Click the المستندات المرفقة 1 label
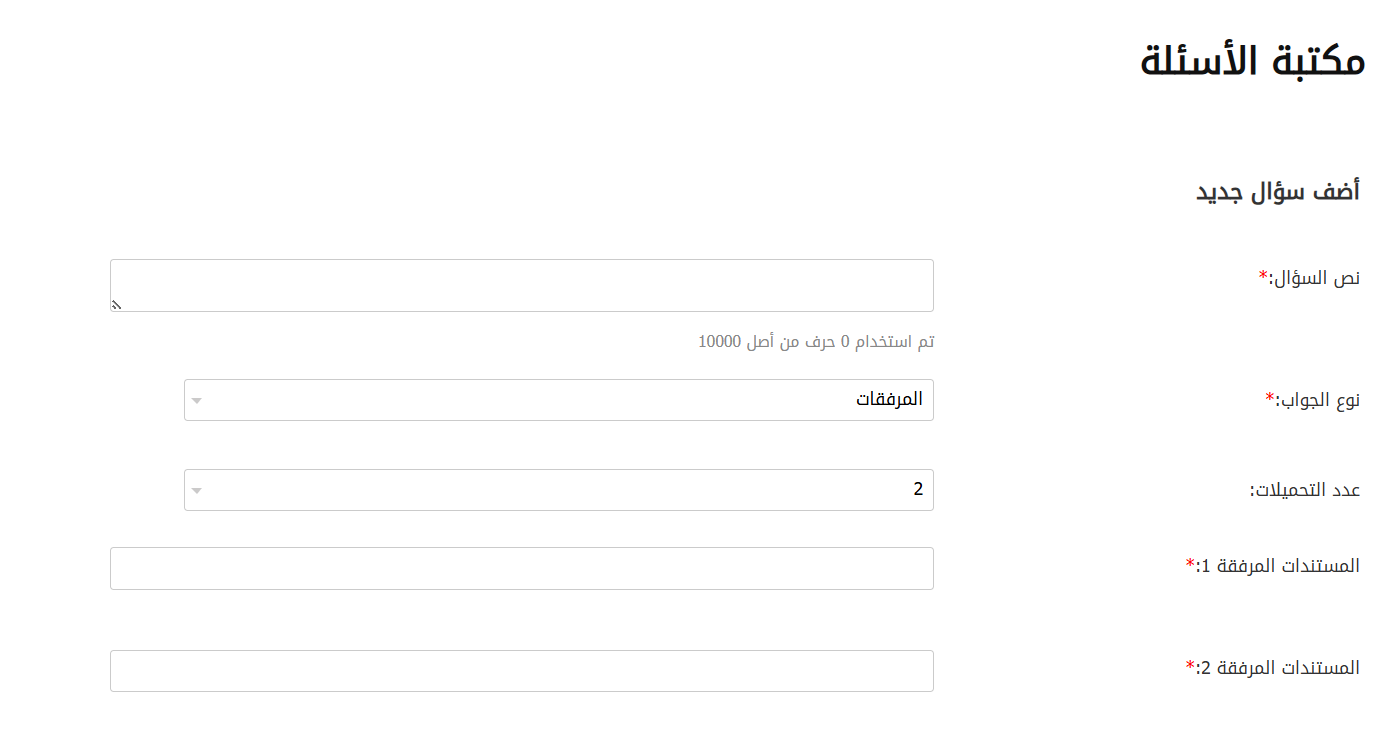The width and height of the screenshot is (1396, 730). point(1278,566)
